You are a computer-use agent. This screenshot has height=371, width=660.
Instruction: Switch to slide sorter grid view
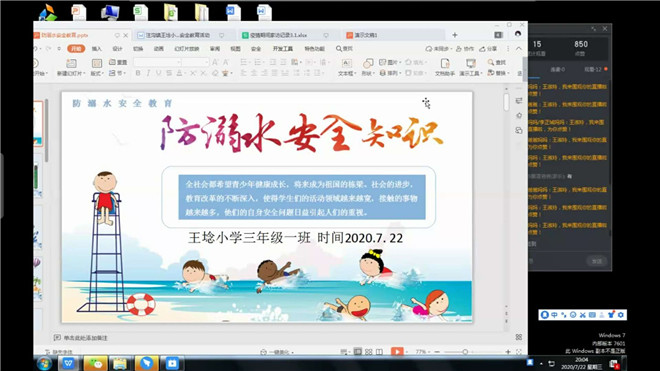(368, 352)
